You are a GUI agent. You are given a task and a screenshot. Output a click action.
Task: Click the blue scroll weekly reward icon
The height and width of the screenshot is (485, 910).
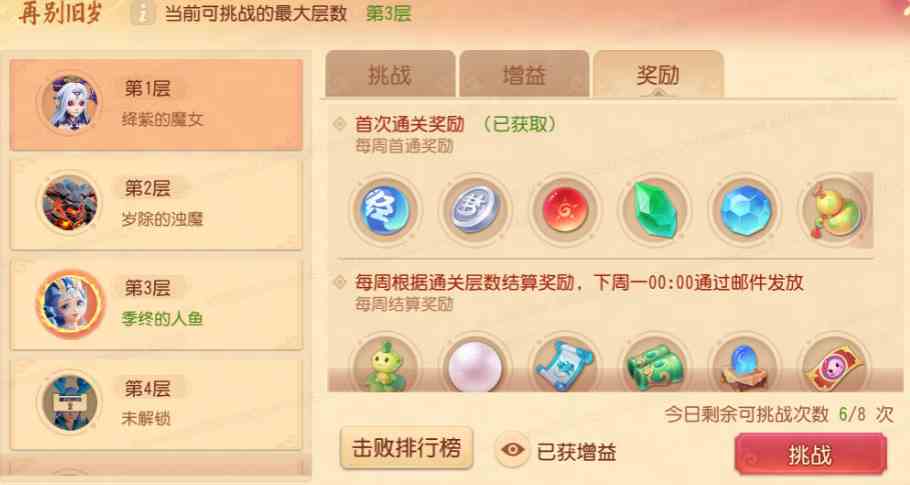point(565,363)
